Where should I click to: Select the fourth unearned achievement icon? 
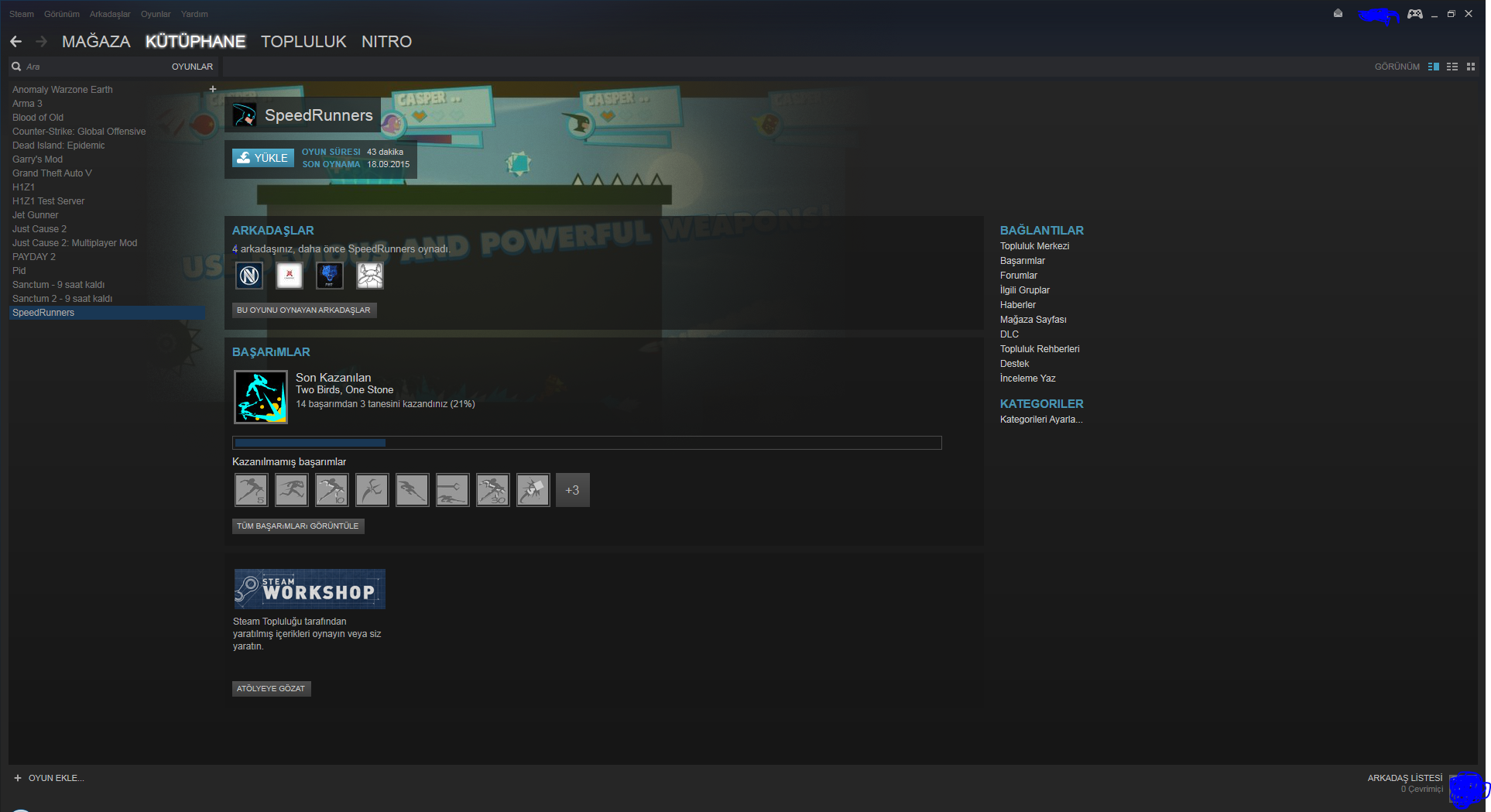(x=372, y=490)
